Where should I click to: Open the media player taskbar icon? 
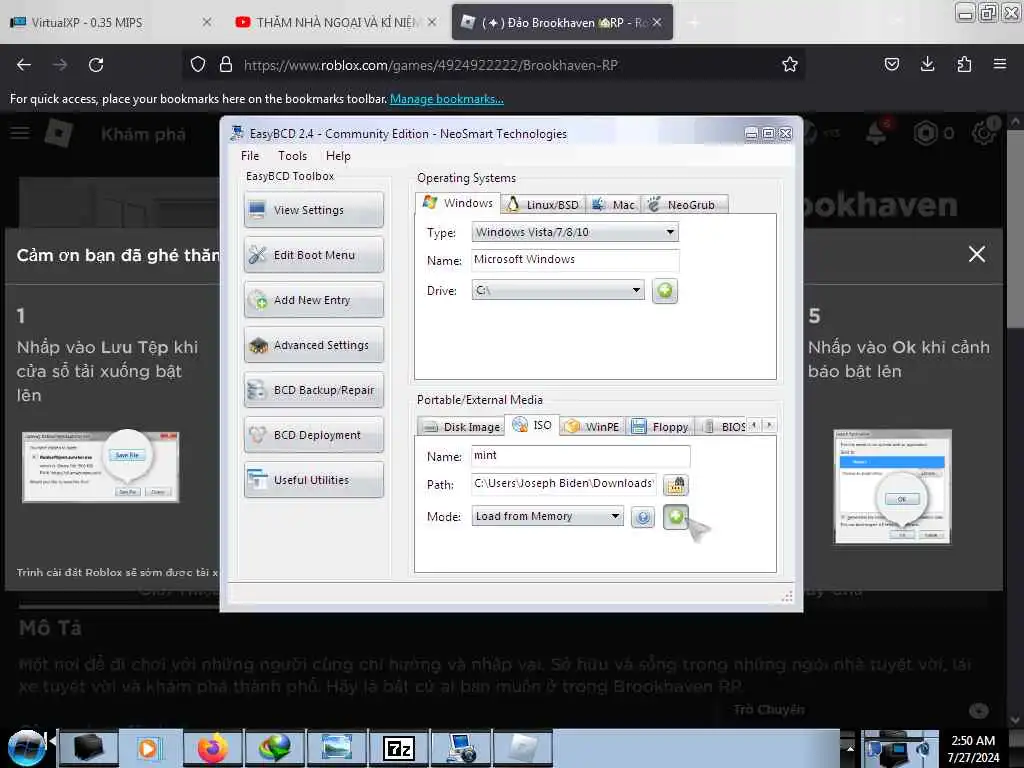150,748
